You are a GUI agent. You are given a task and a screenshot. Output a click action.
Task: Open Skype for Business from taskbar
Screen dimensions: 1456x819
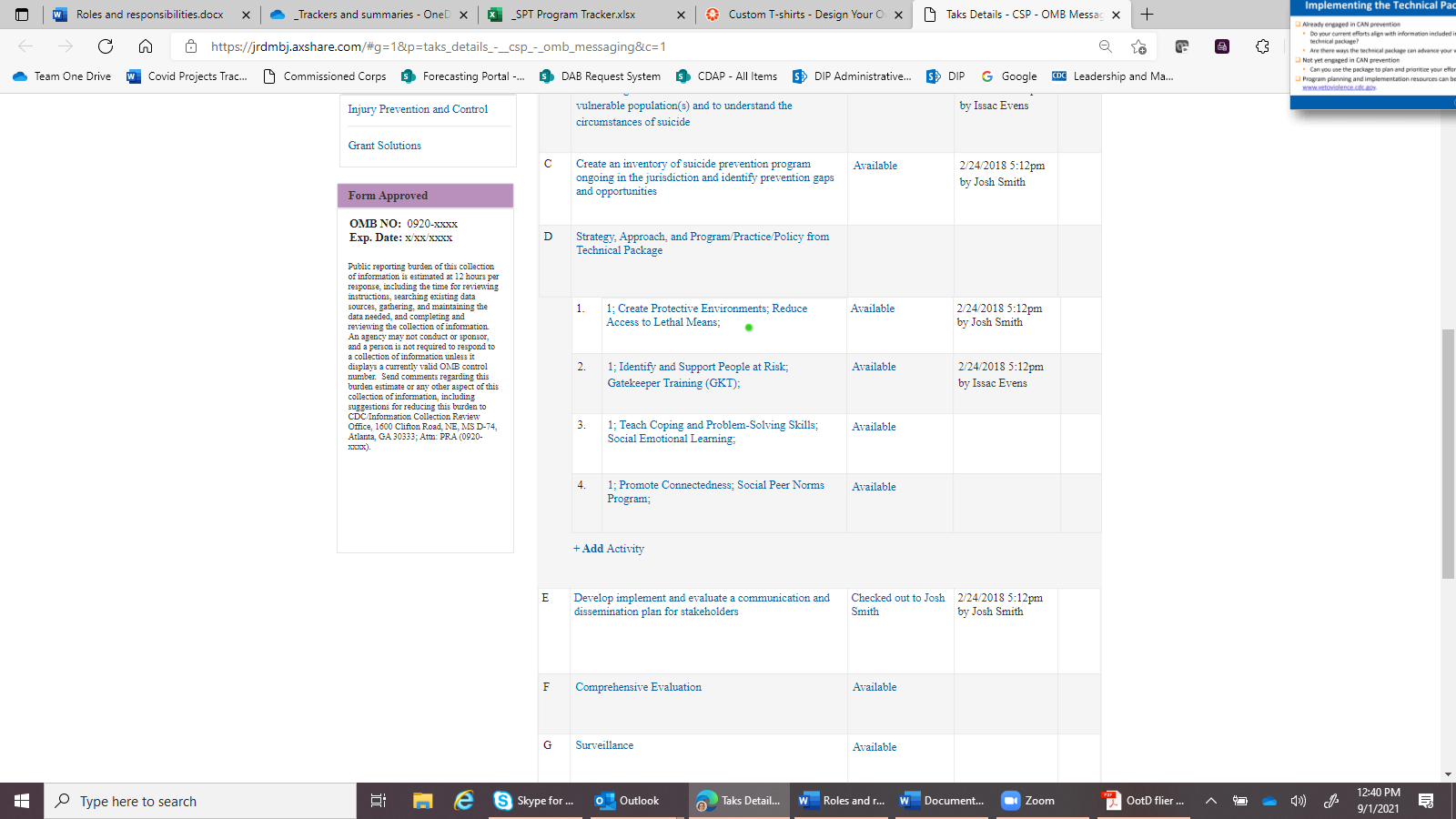[536, 801]
